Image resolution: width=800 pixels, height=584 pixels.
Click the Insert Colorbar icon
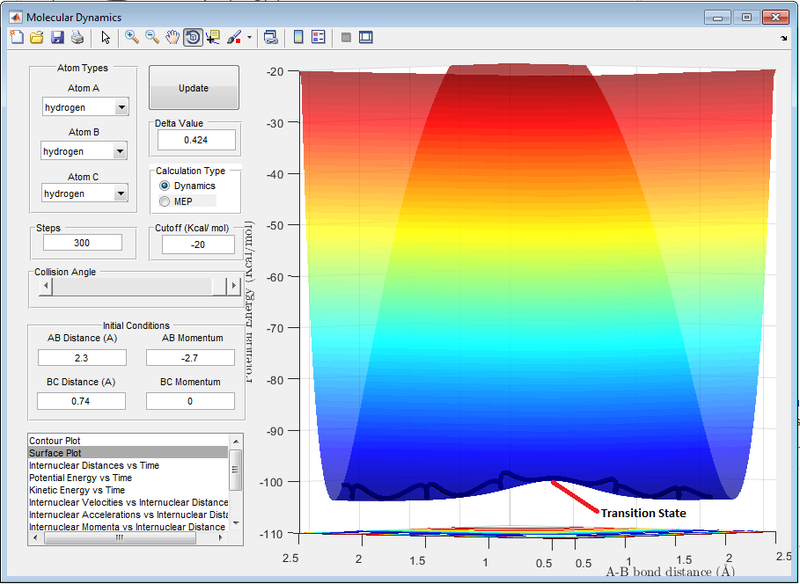click(298, 38)
